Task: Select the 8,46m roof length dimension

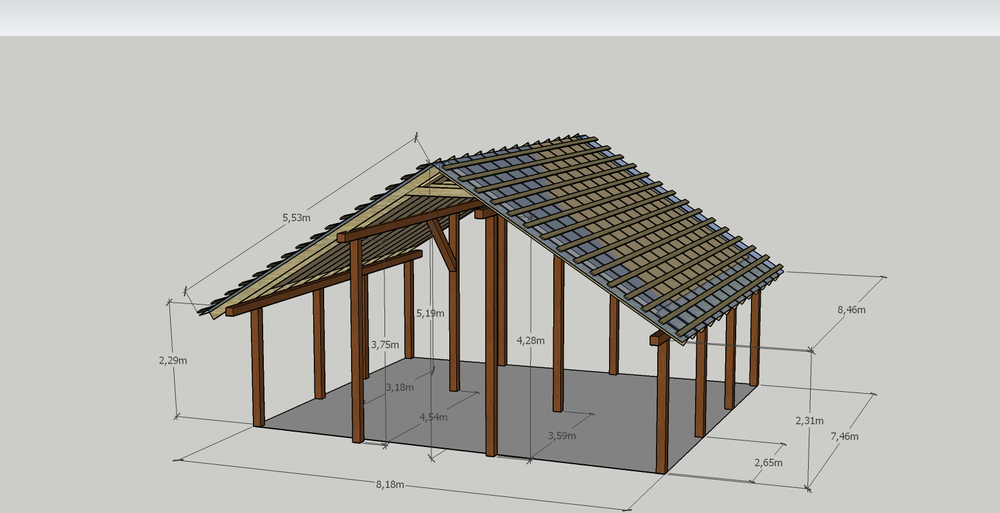Action: pos(851,310)
